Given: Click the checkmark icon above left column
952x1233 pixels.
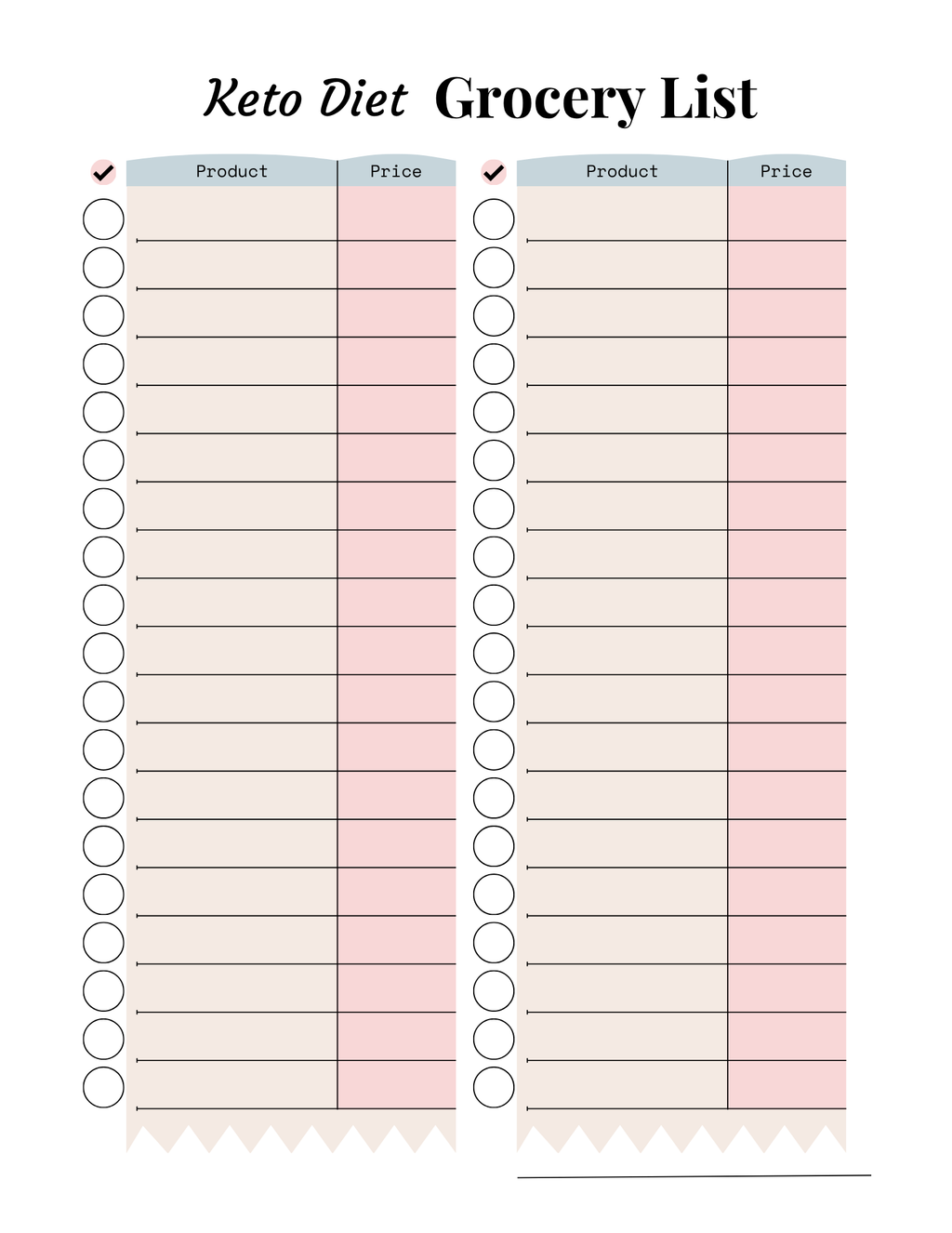Looking at the screenshot, I should 103,172.
